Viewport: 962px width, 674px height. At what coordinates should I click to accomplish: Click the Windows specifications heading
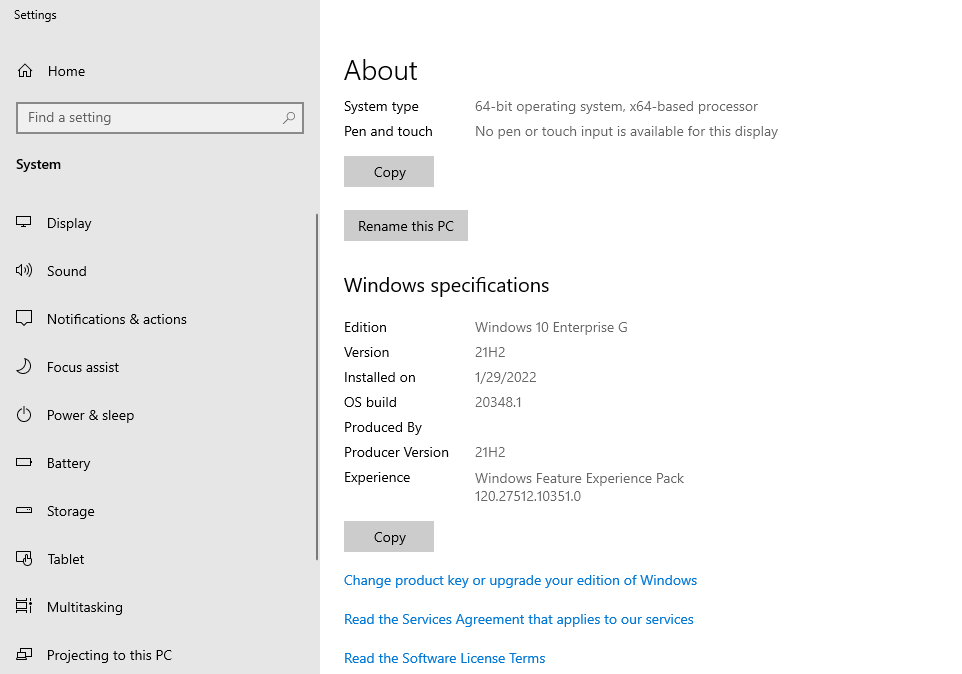[x=446, y=285]
